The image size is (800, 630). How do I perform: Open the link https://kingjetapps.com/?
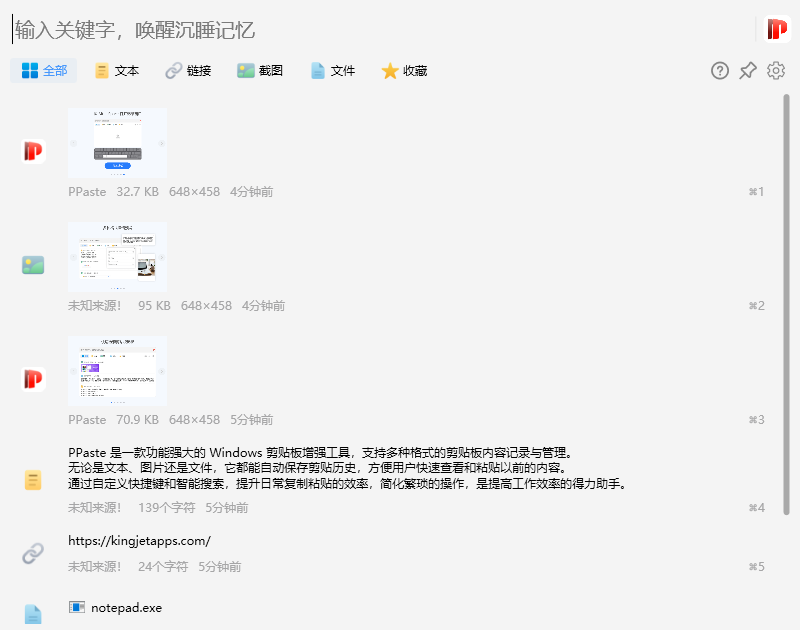(138, 540)
